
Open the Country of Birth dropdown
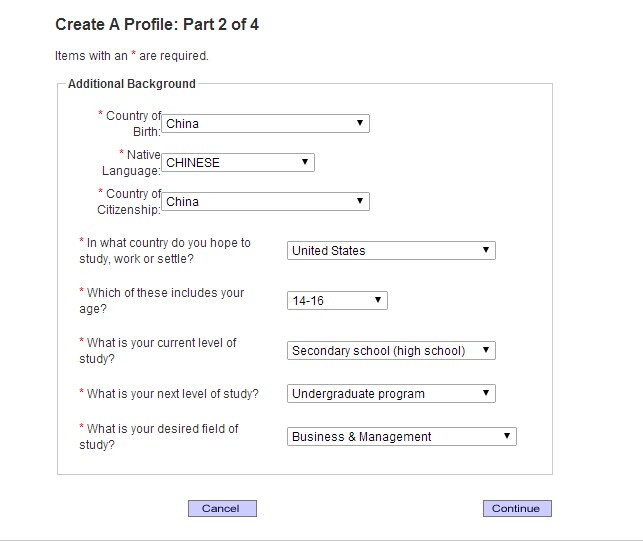point(265,123)
